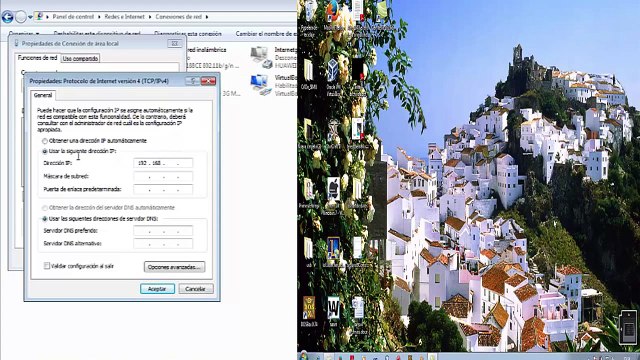Click the Máscara de subred field
Screen dimensions: 640x360
[163, 176]
